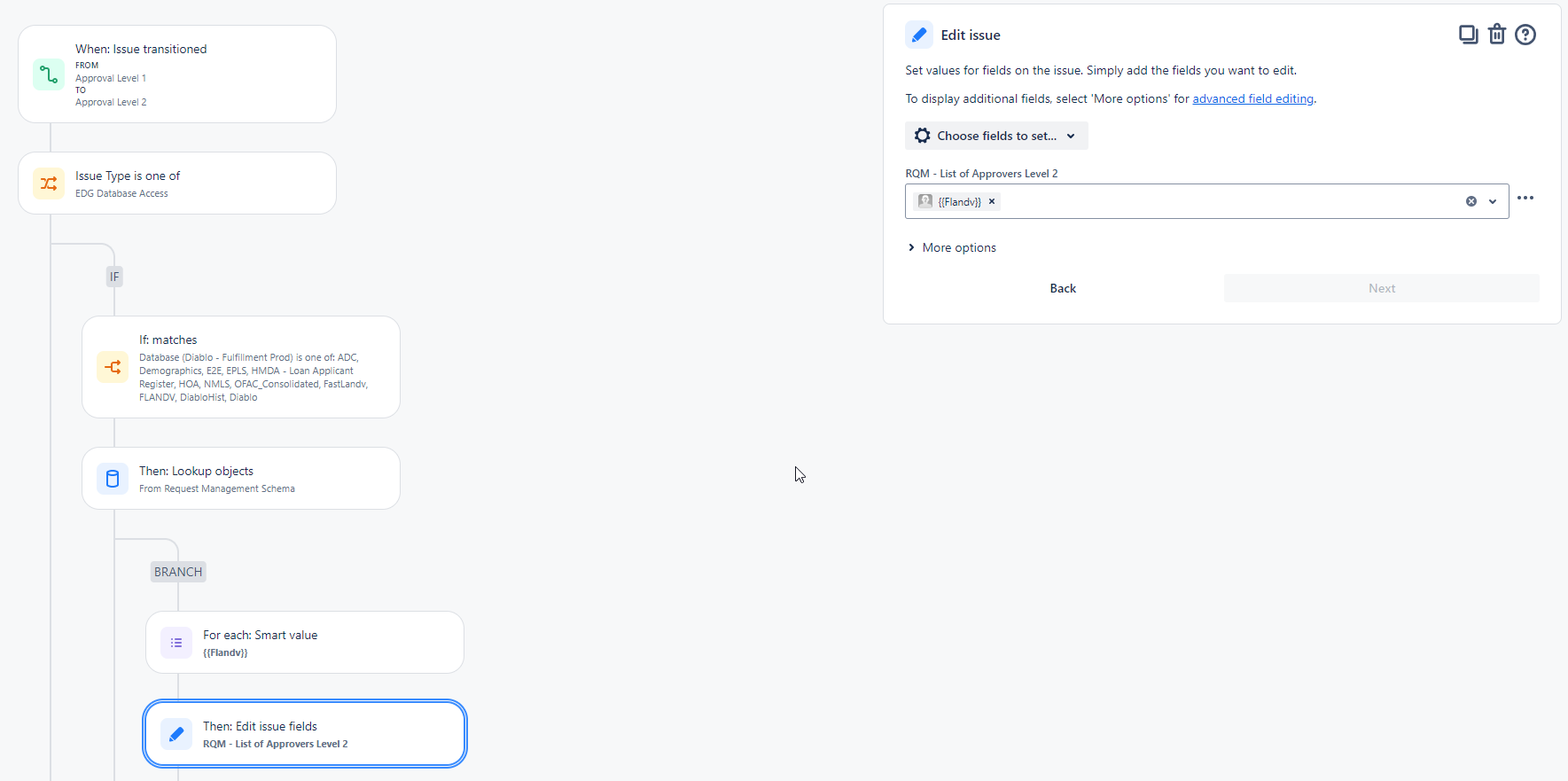Click the shuffle icon on Issue Type condition

click(49, 183)
